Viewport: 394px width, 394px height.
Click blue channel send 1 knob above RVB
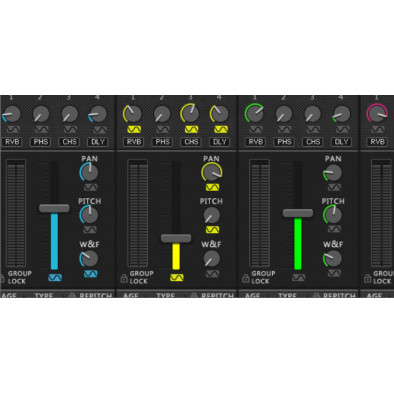pyautogui.click(x=12, y=114)
